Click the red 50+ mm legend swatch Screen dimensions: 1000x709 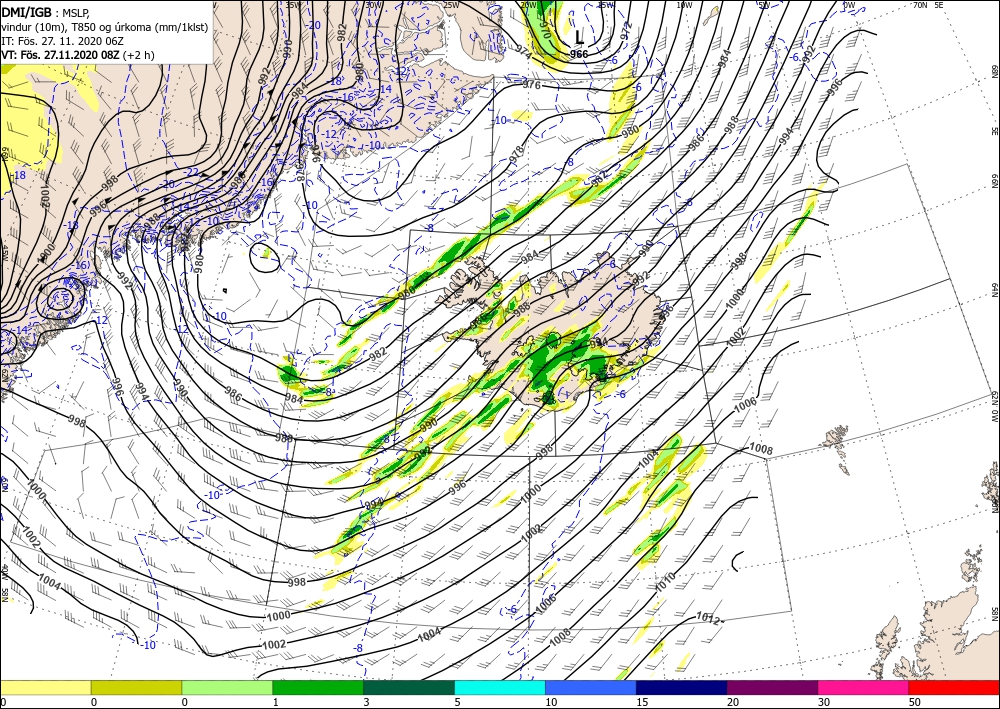tap(954, 687)
